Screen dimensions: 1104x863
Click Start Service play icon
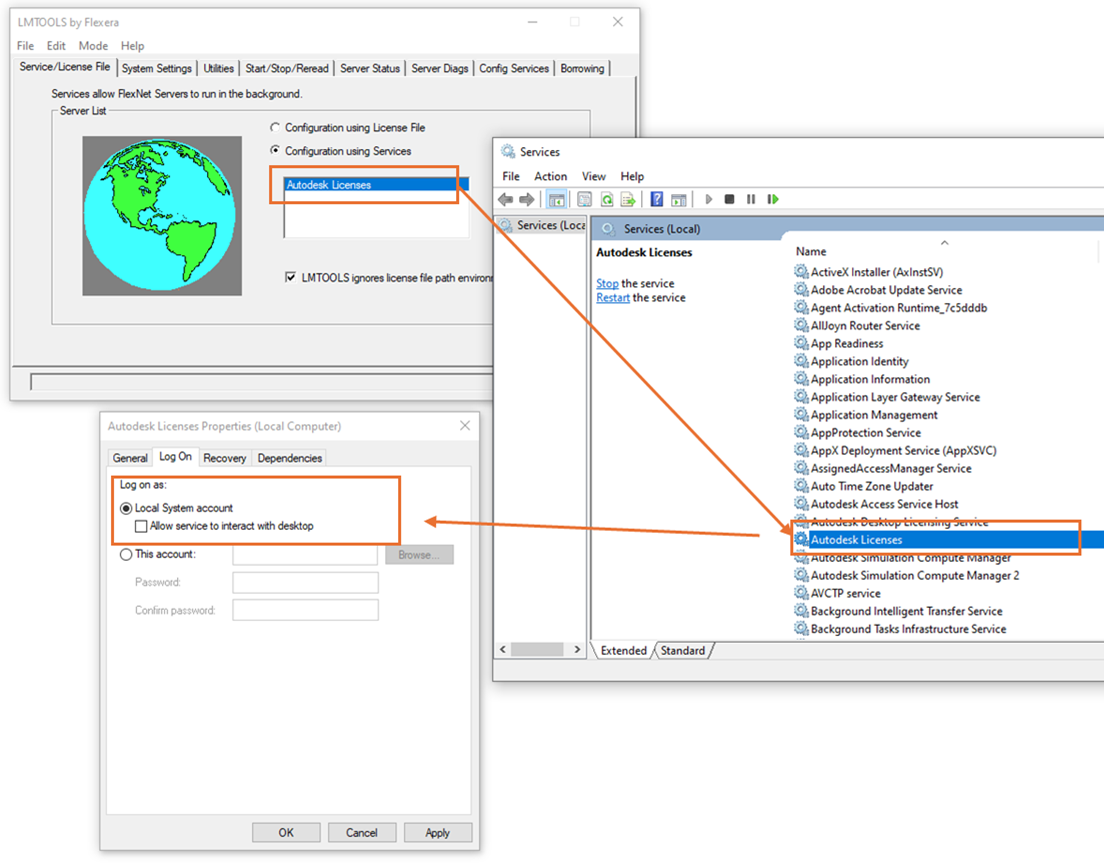click(x=708, y=199)
